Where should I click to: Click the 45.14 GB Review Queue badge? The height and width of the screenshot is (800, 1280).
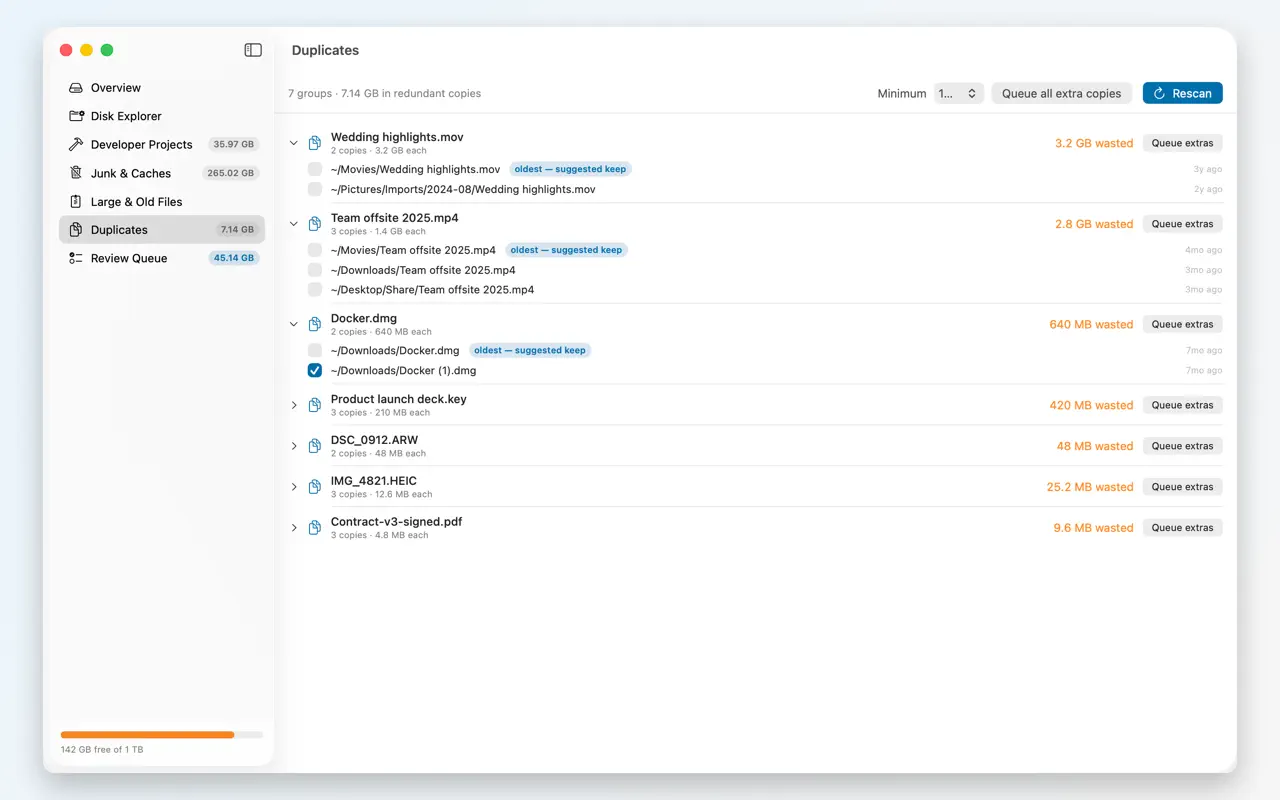[234, 258]
